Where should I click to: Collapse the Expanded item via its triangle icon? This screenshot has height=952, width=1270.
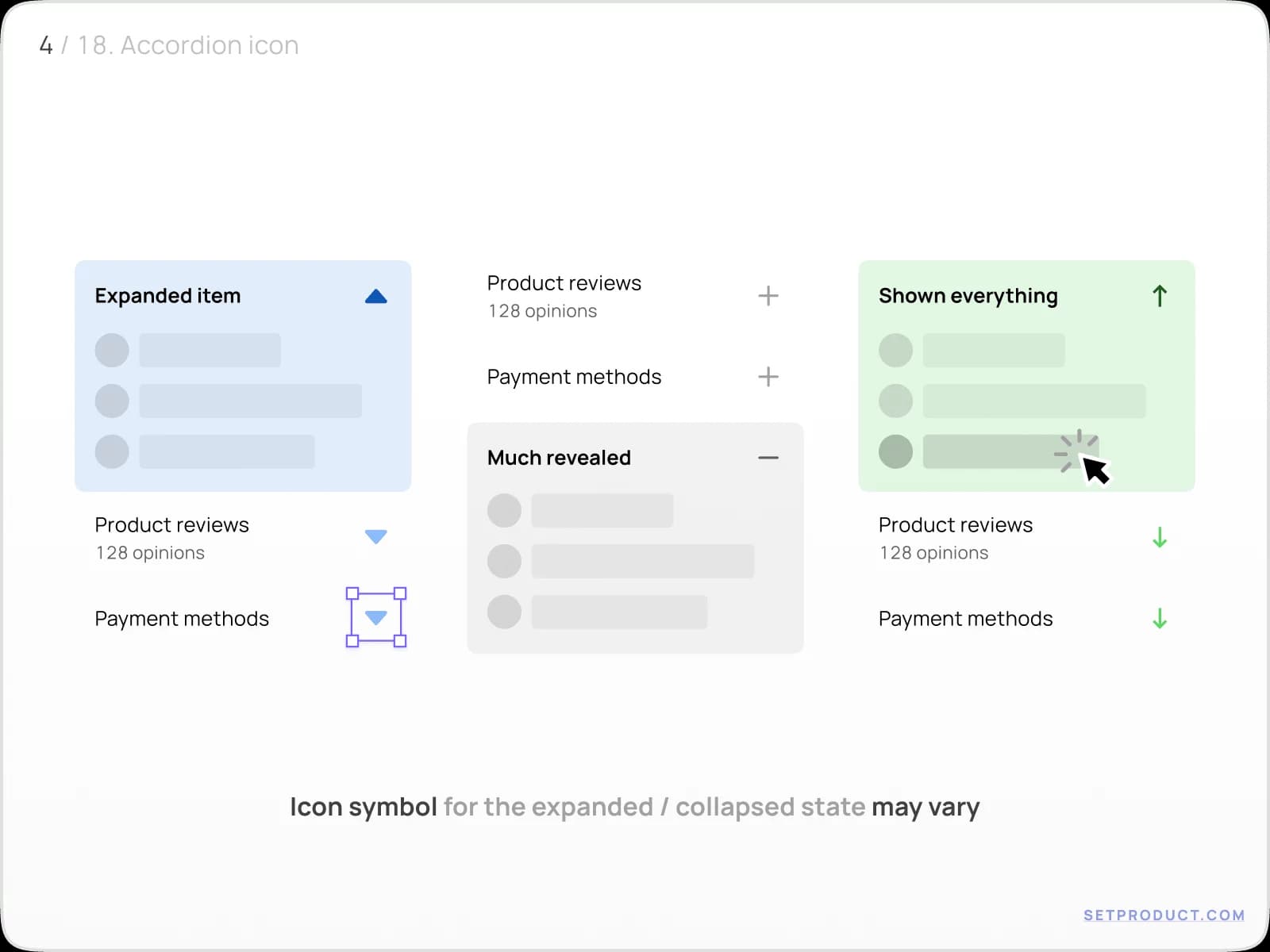click(x=376, y=296)
